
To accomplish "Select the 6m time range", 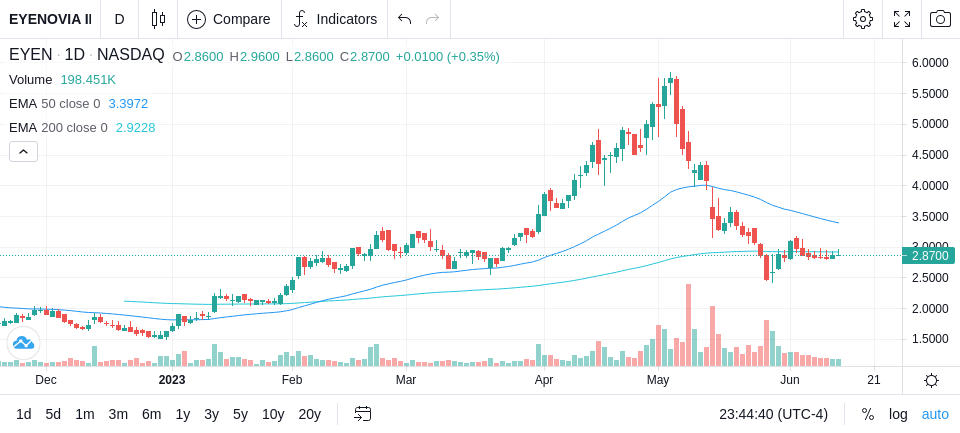I will (151, 414).
